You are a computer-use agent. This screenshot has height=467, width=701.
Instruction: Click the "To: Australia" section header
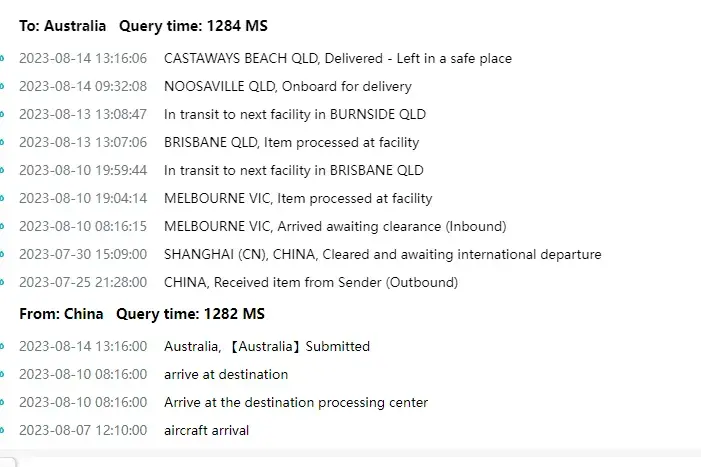65,26
